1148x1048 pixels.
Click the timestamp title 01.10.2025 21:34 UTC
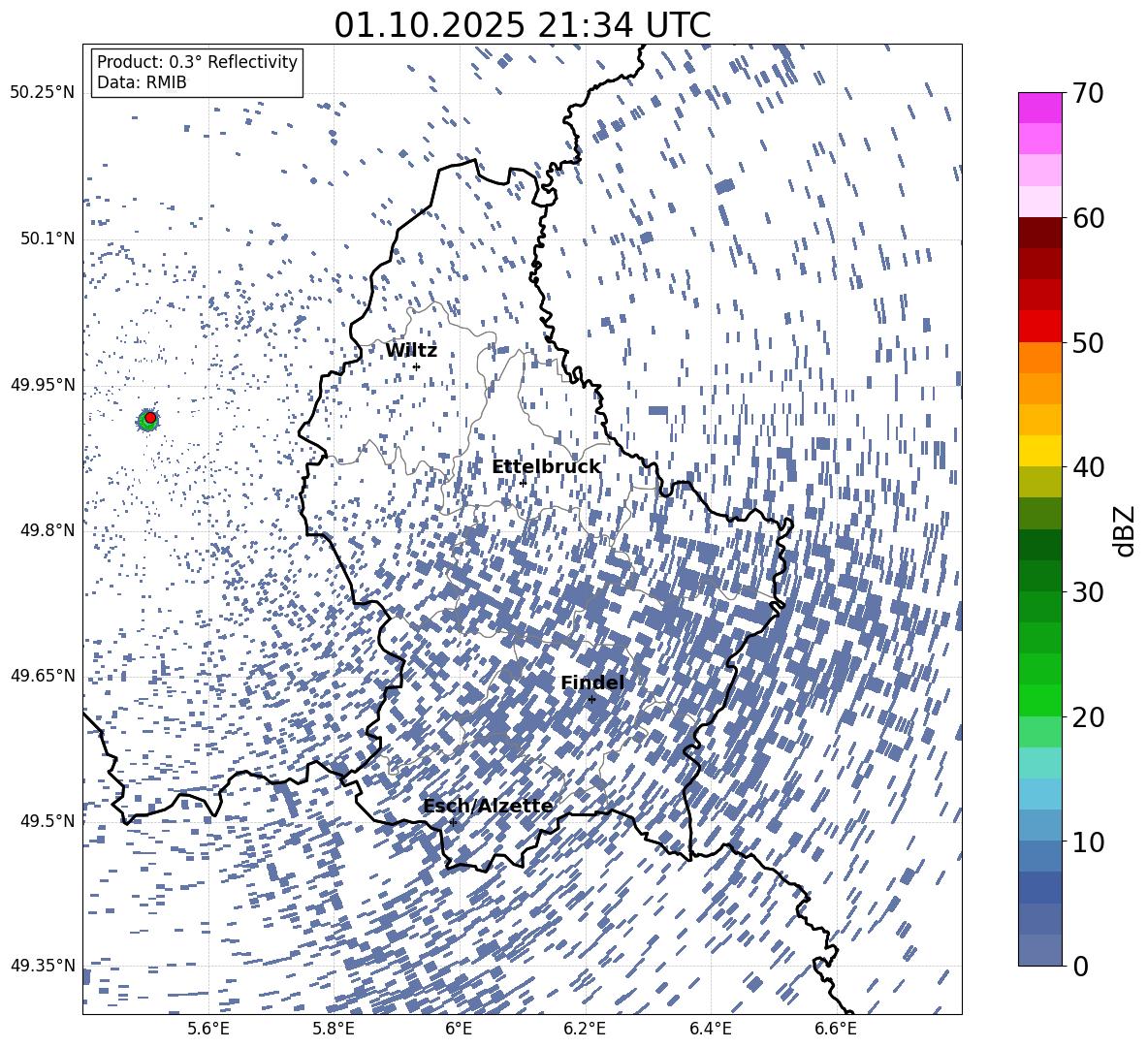(523, 25)
